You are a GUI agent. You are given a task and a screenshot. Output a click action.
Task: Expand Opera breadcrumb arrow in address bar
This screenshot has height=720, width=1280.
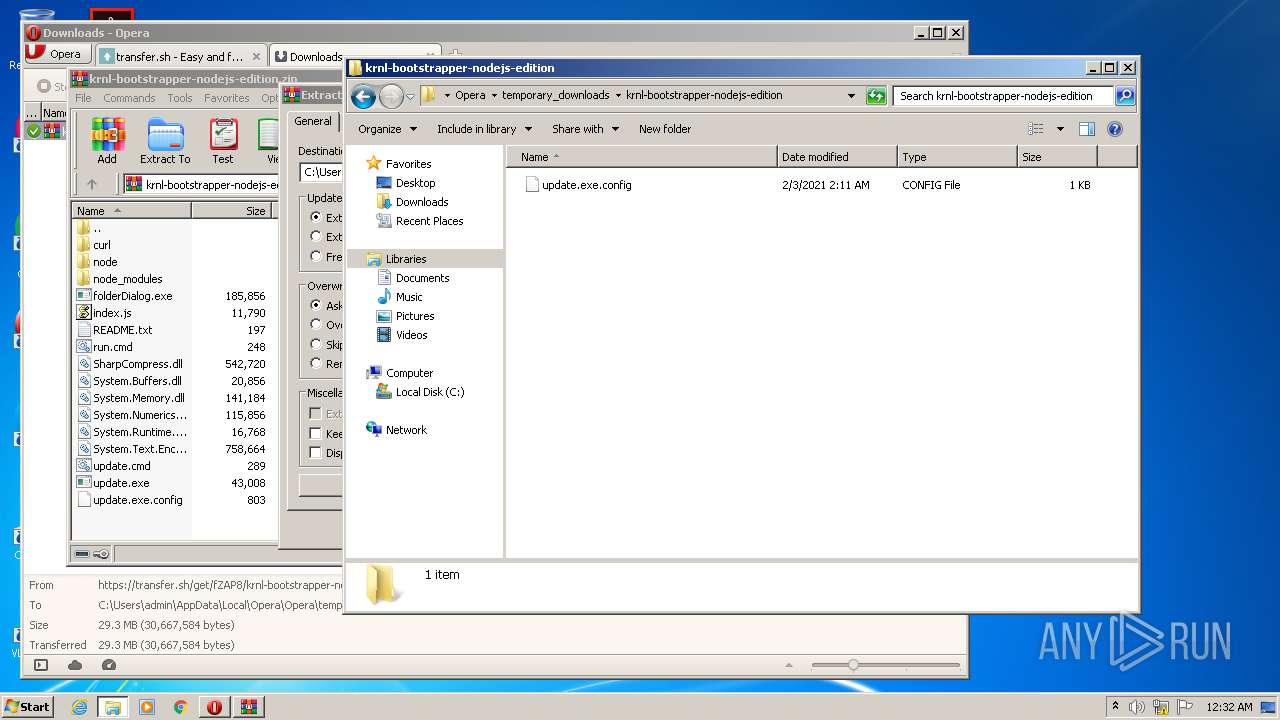pyautogui.click(x=494, y=96)
